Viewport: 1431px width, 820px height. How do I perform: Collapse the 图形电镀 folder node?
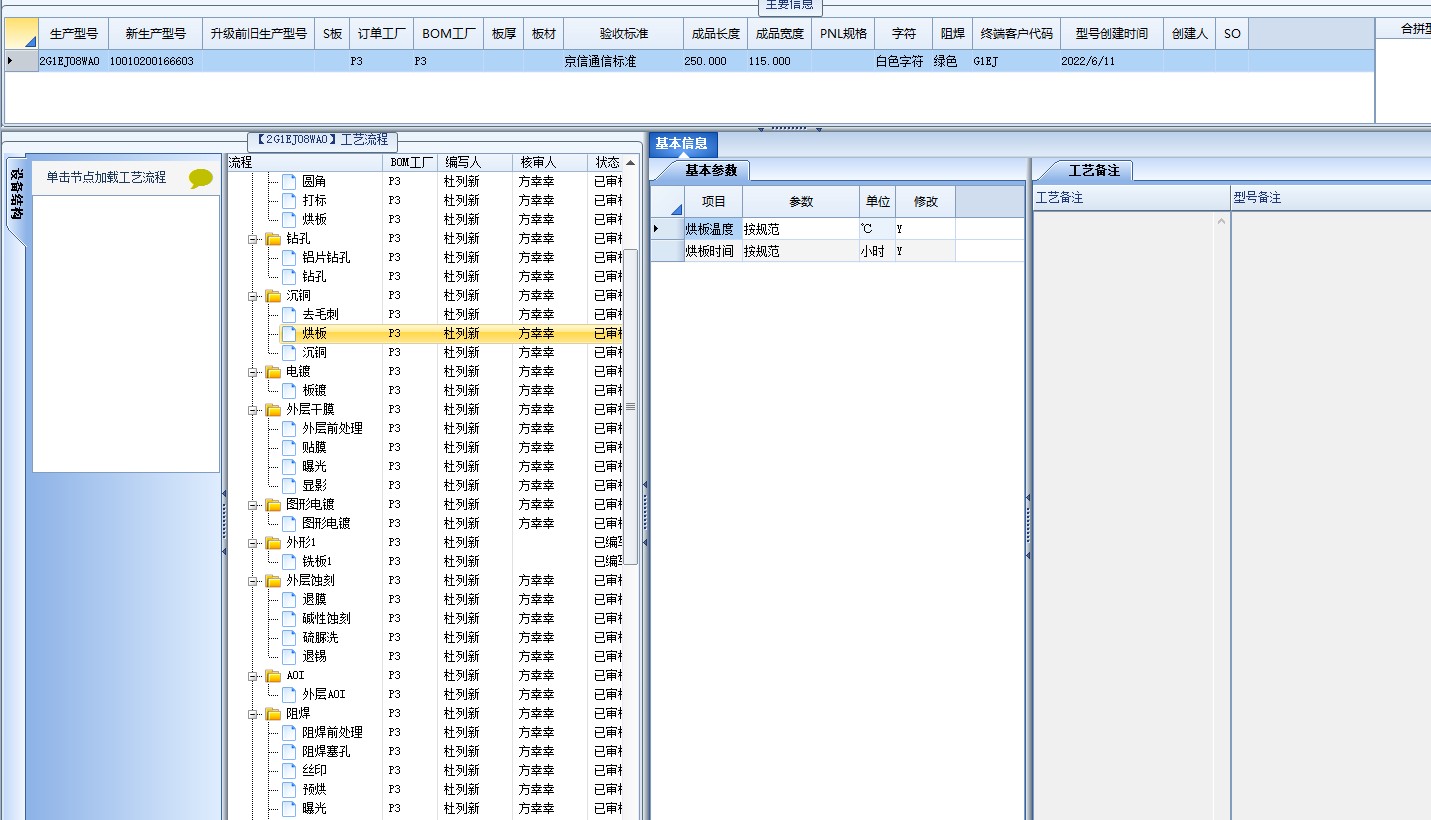coord(254,505)
